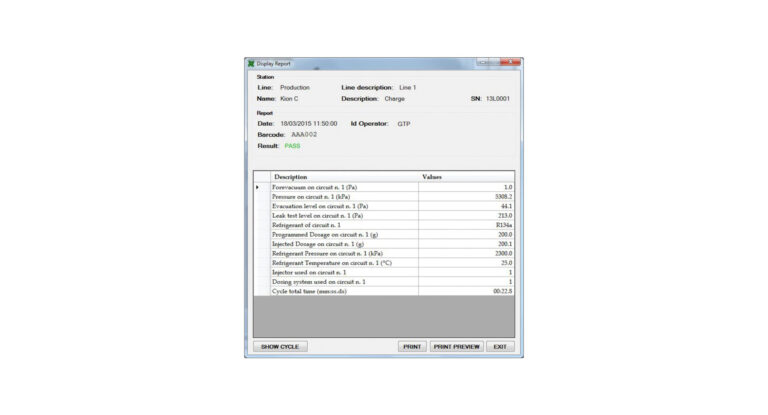Click the value 00:22.5

click(503, 292)
